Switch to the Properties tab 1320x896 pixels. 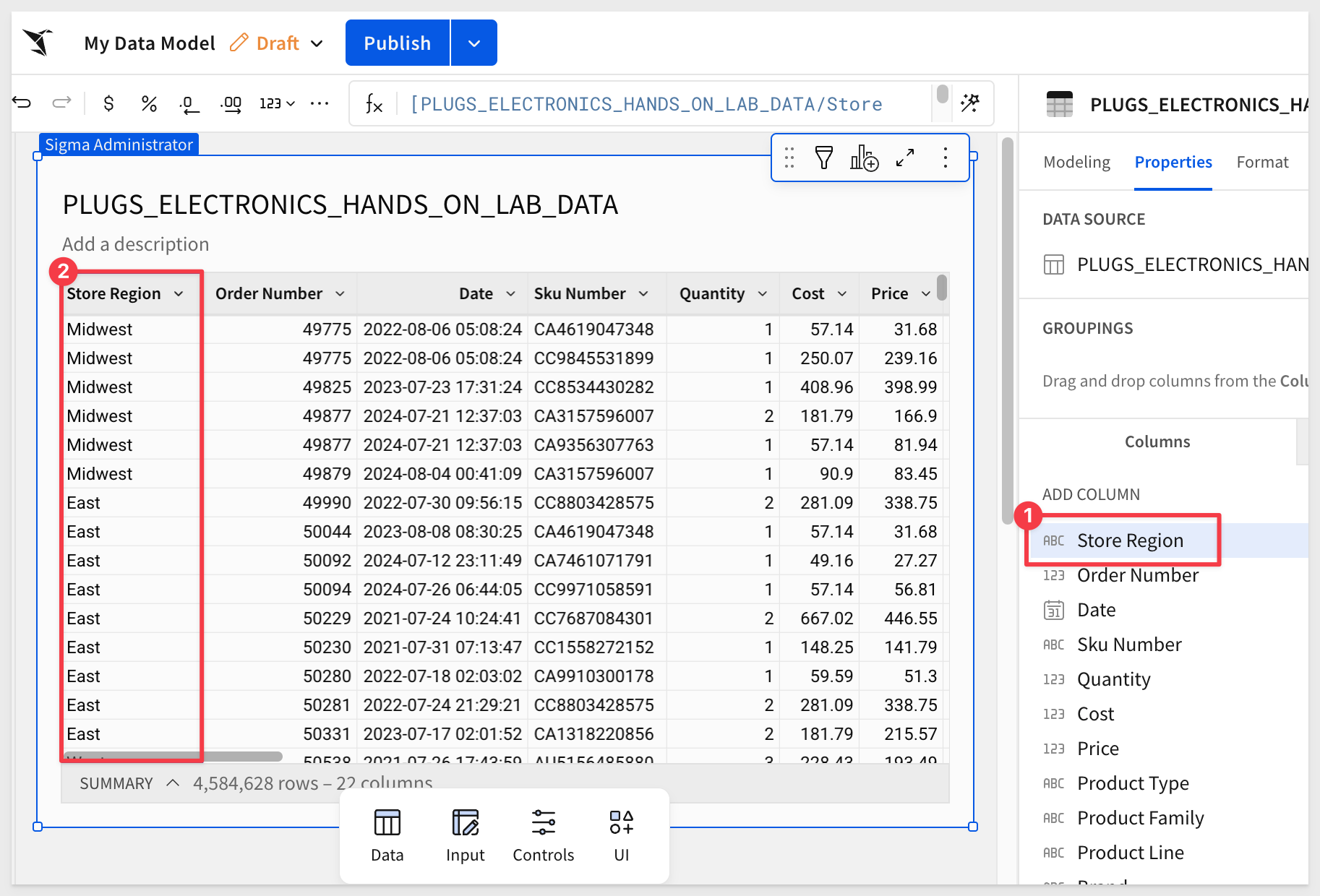pos(1173,162)
